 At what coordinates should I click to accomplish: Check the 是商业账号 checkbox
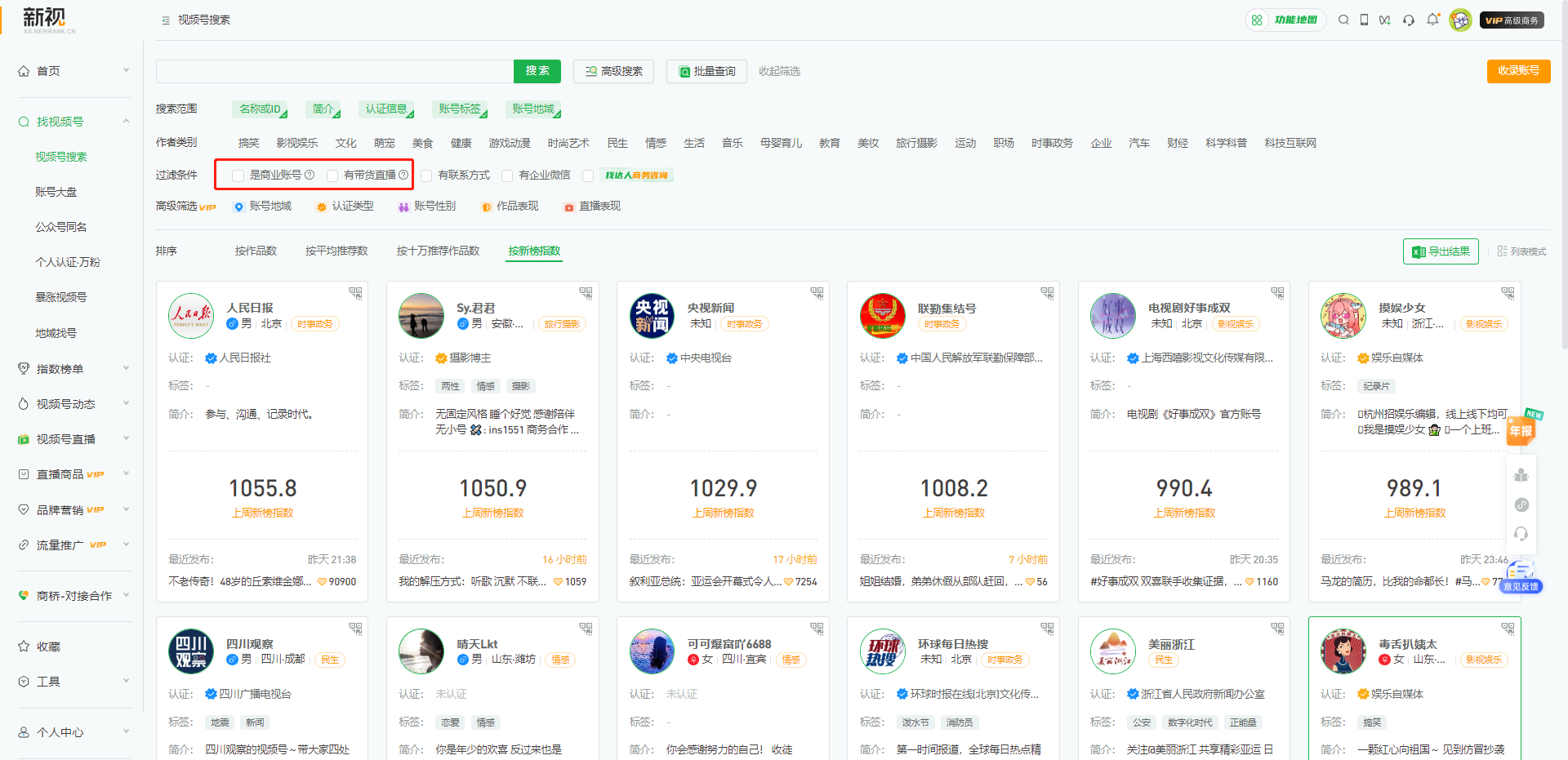[x=238, y=176]
